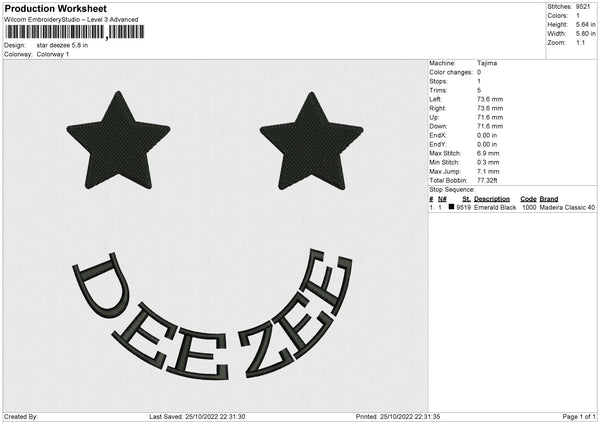
Task: Click the "St." column header
Action: point(466,199)
